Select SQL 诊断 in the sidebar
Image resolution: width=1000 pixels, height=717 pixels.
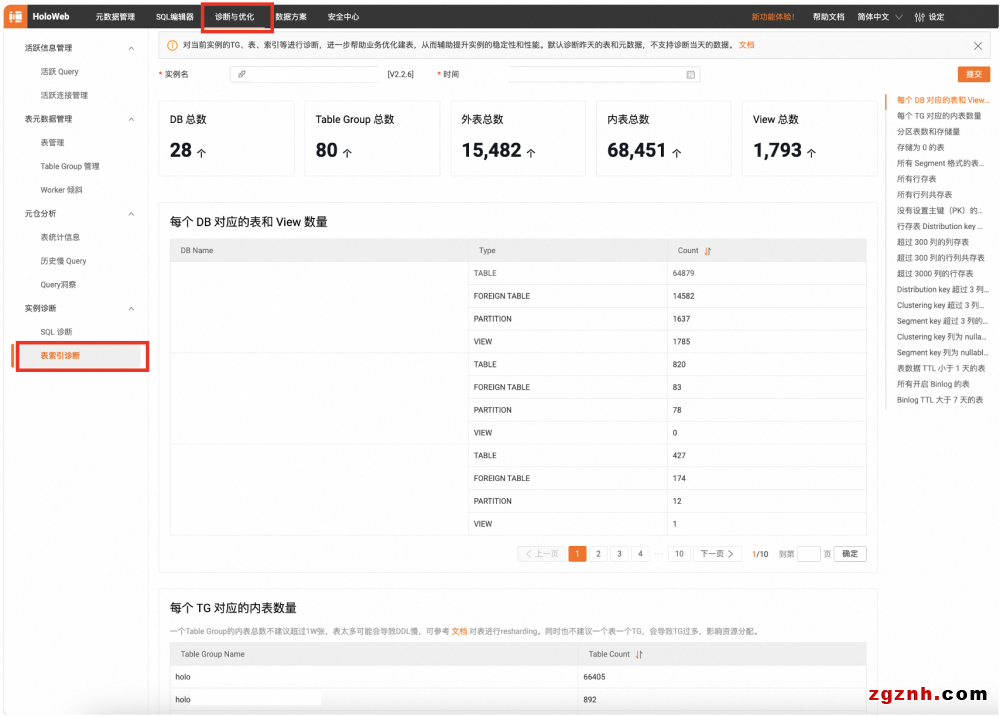(x=56, y=332)
